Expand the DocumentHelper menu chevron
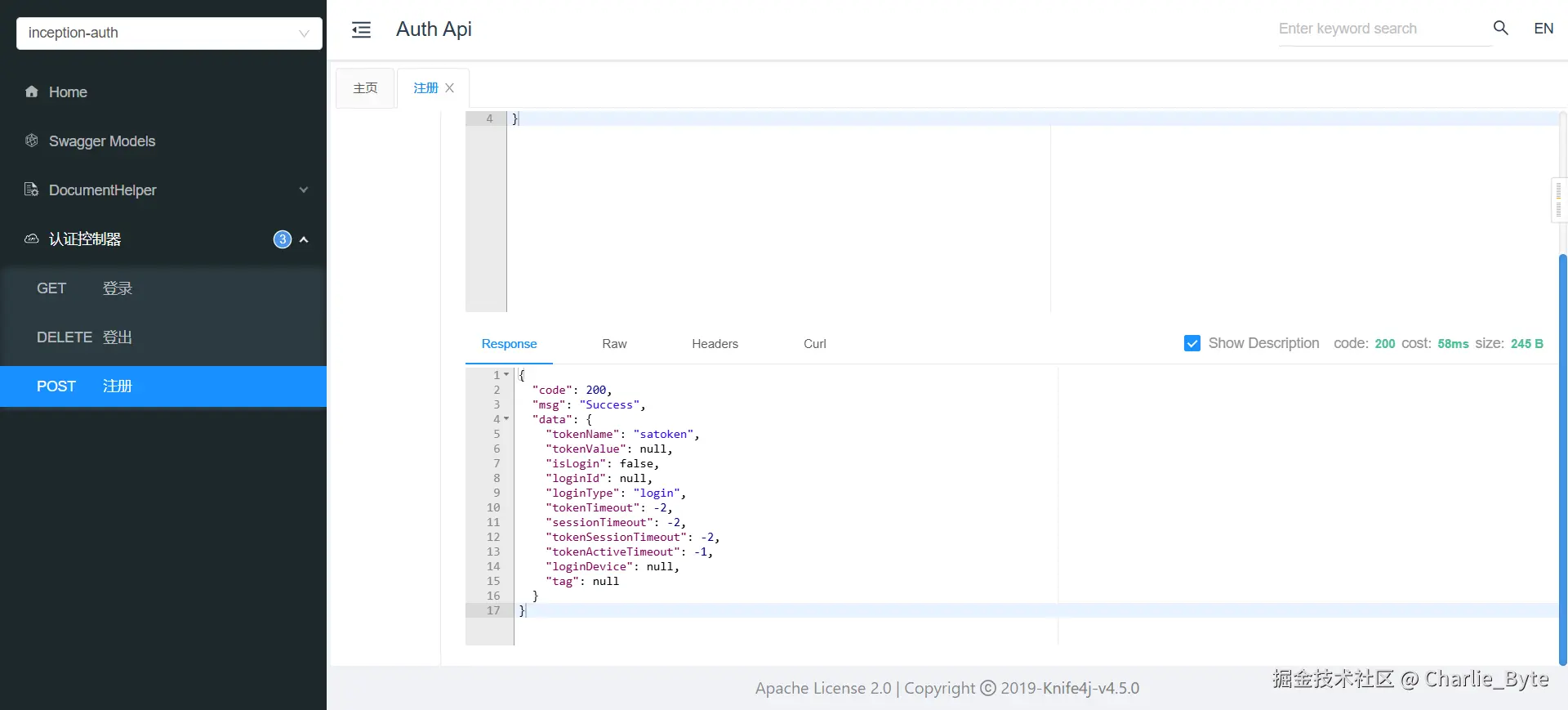The image size is (1568, 710). (x=304, y=190)
